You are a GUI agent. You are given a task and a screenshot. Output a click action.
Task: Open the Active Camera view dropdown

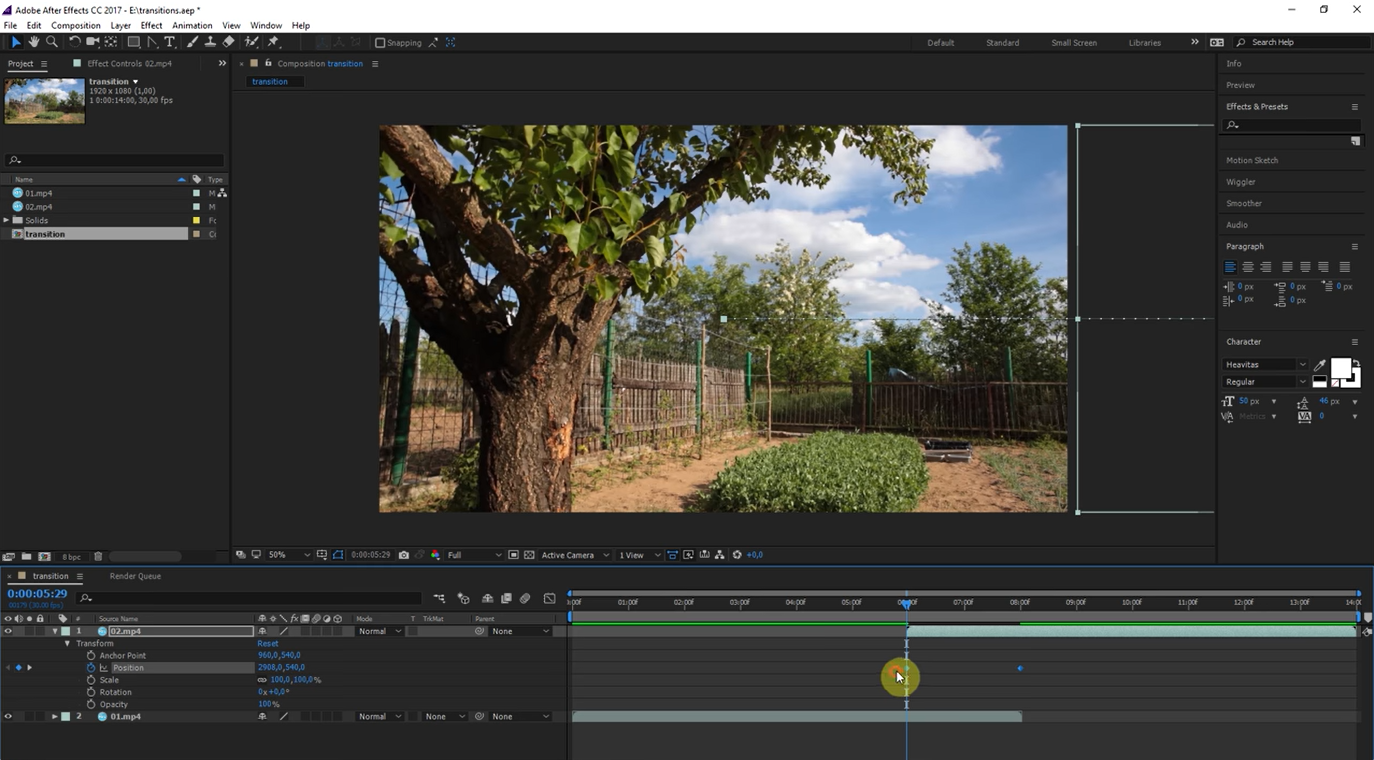tap(570, 554)
